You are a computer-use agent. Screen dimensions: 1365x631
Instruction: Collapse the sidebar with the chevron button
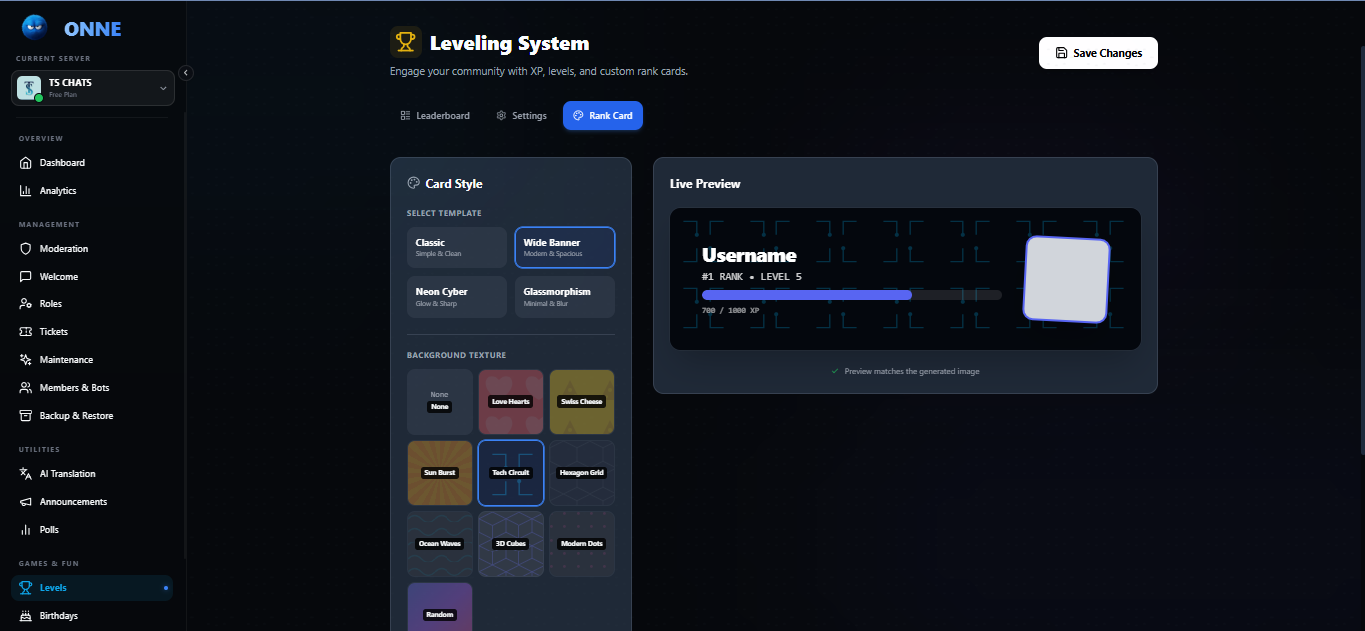(x=186, y=72)
